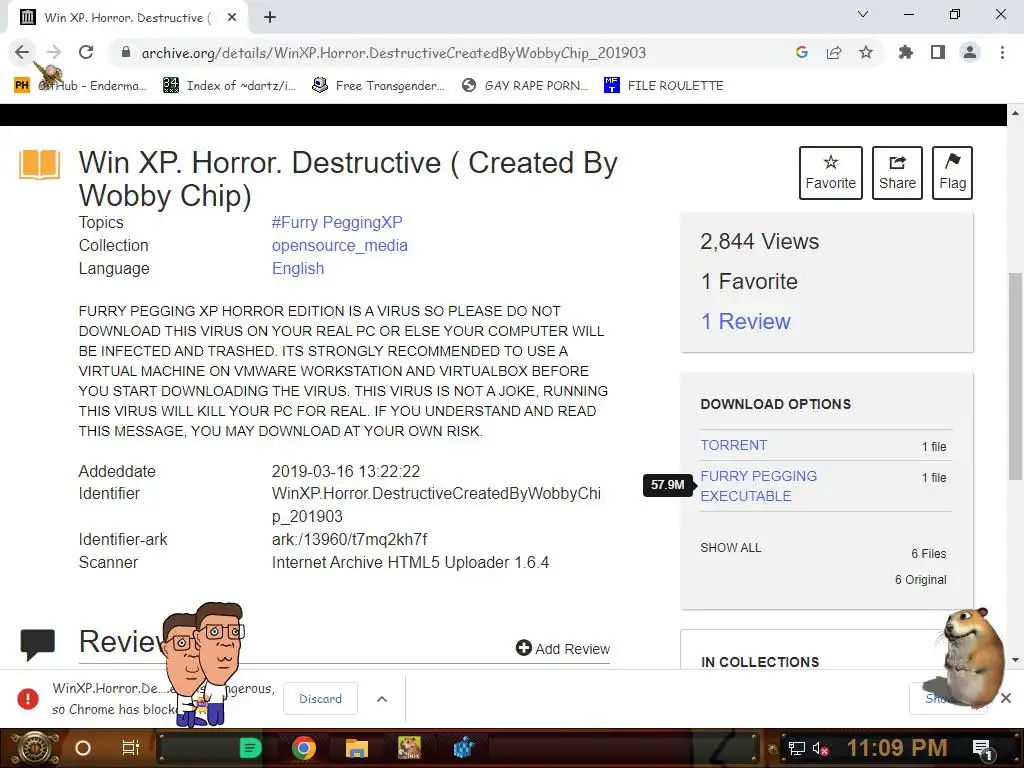This screenshot has height=768, width=1024.
Task: Open the #Furry PeggingXP topic link
Action: (x=337, y=222)
